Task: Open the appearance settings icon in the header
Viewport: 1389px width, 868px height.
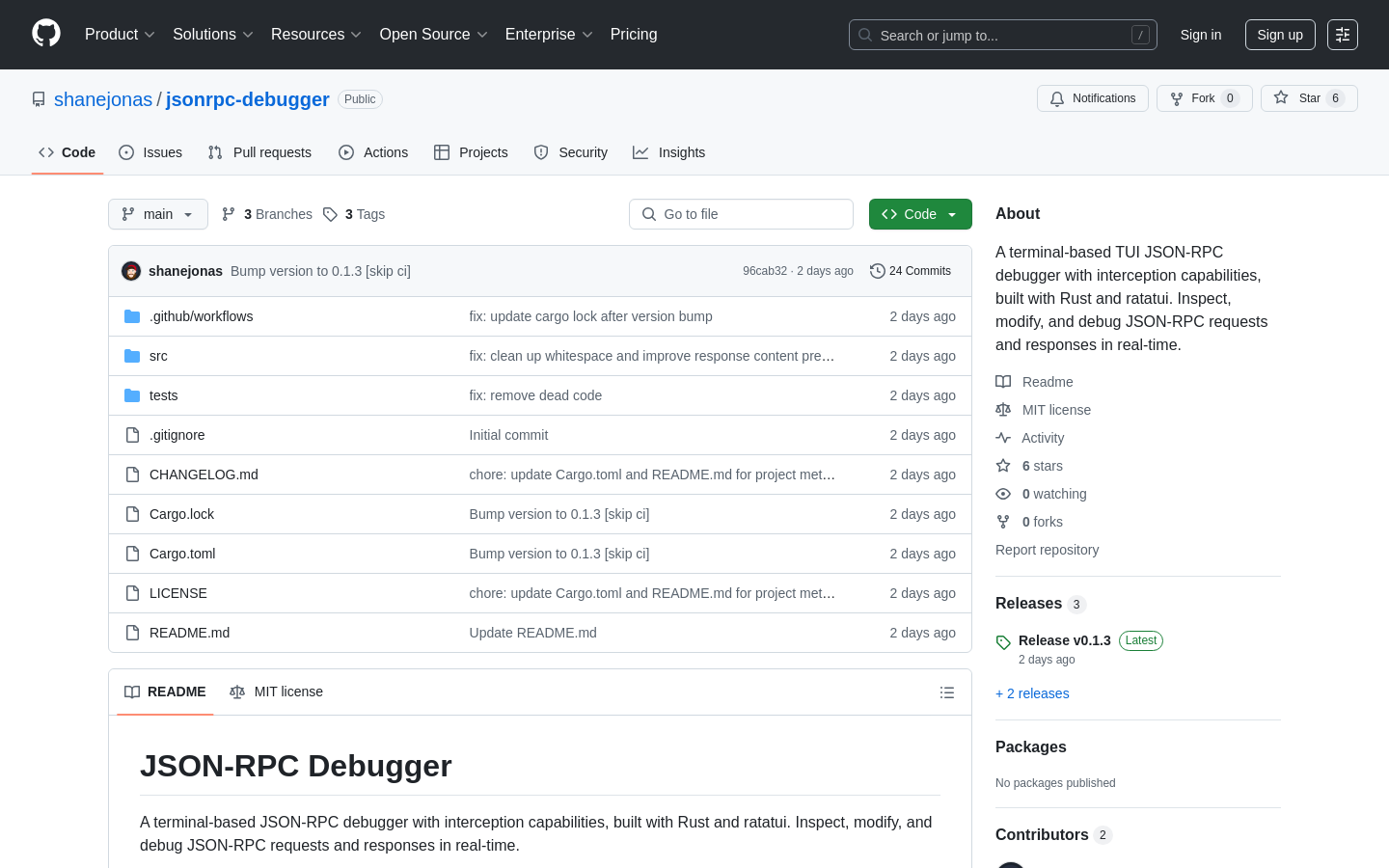Action: (1343, 35)
